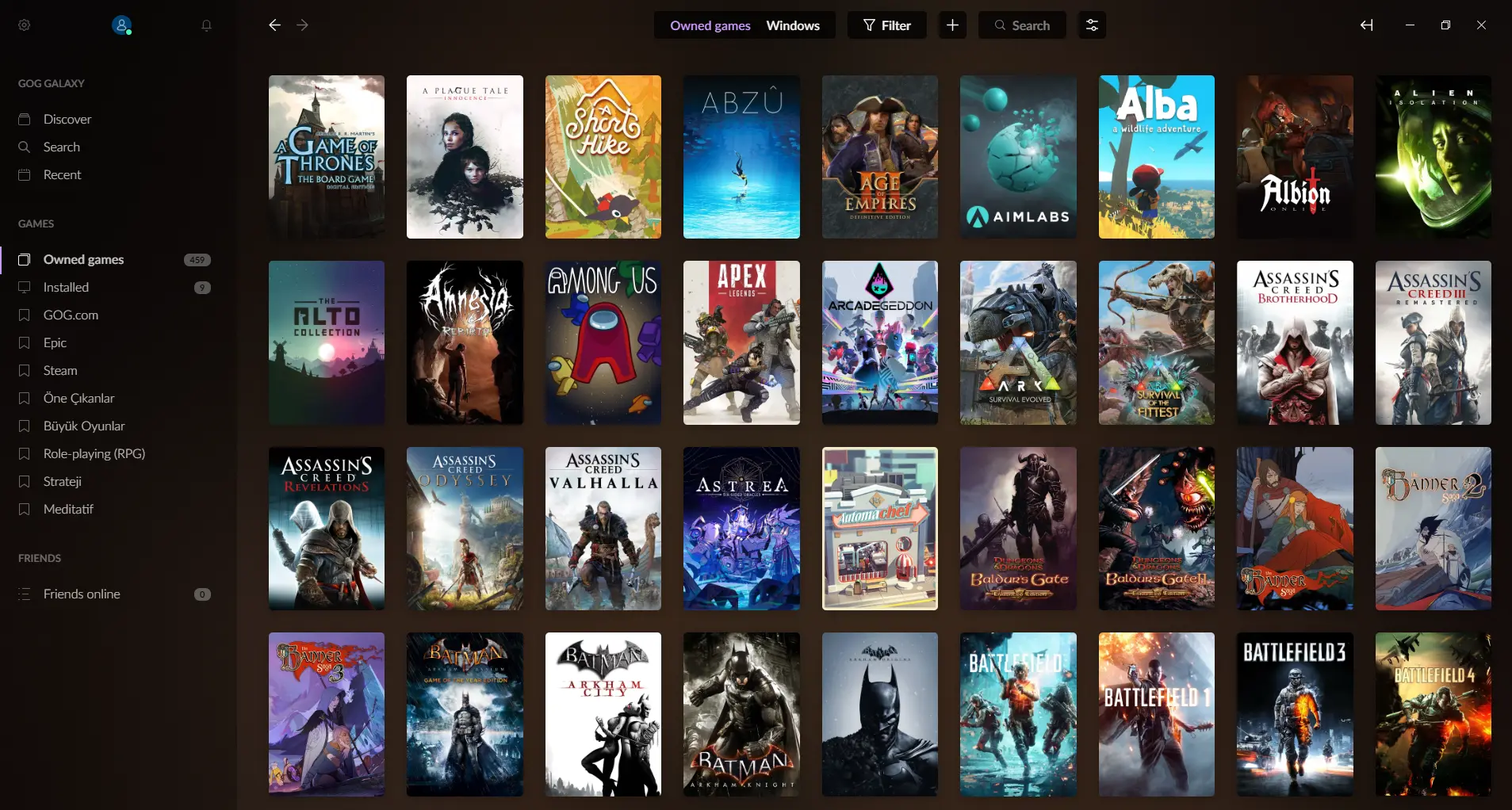1512x810 pixels.
Task: Open the Apex Legends cover
Action: [x=741, y=342]
